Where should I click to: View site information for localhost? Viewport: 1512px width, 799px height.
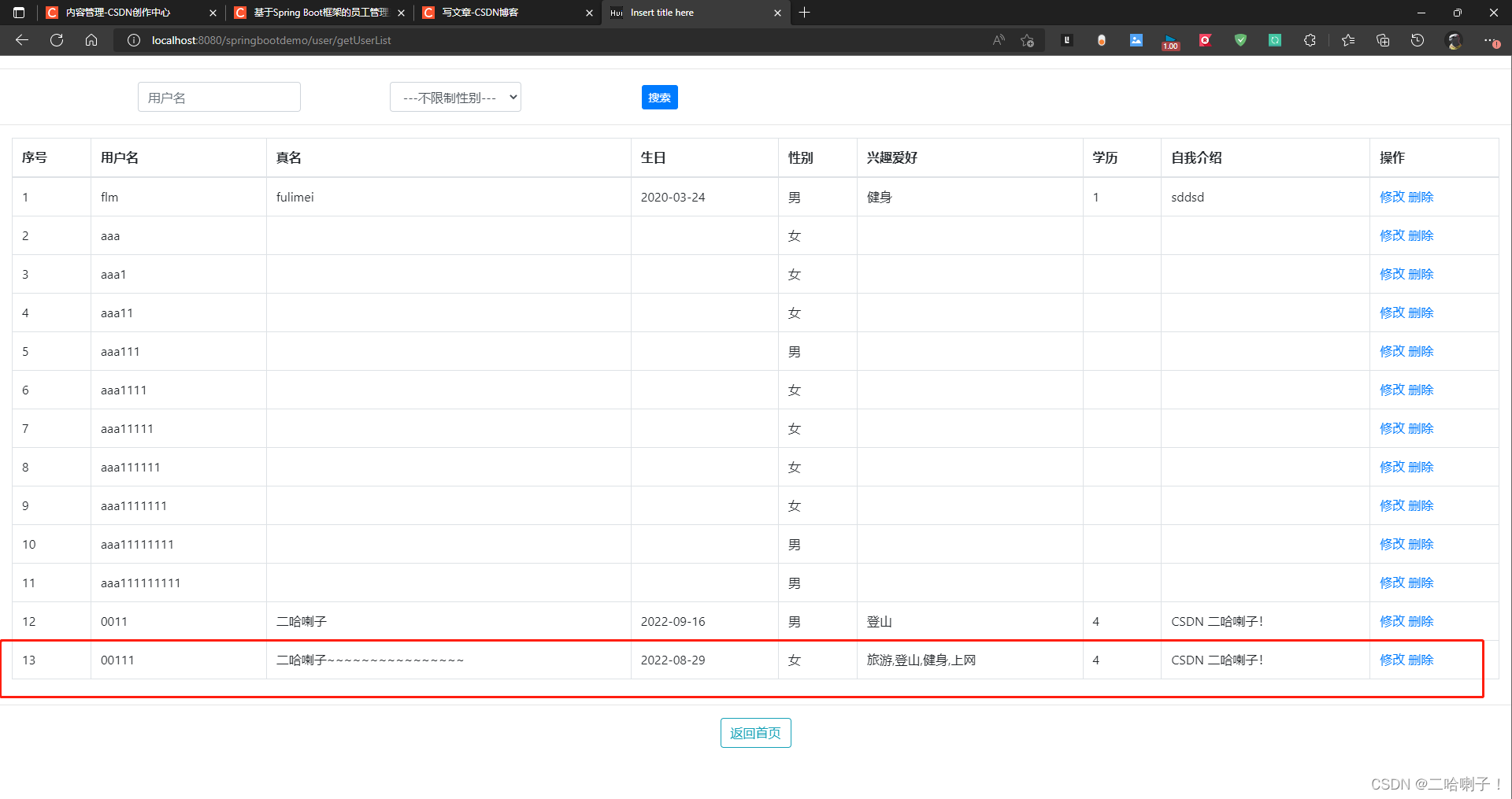[x=134, y=40]
